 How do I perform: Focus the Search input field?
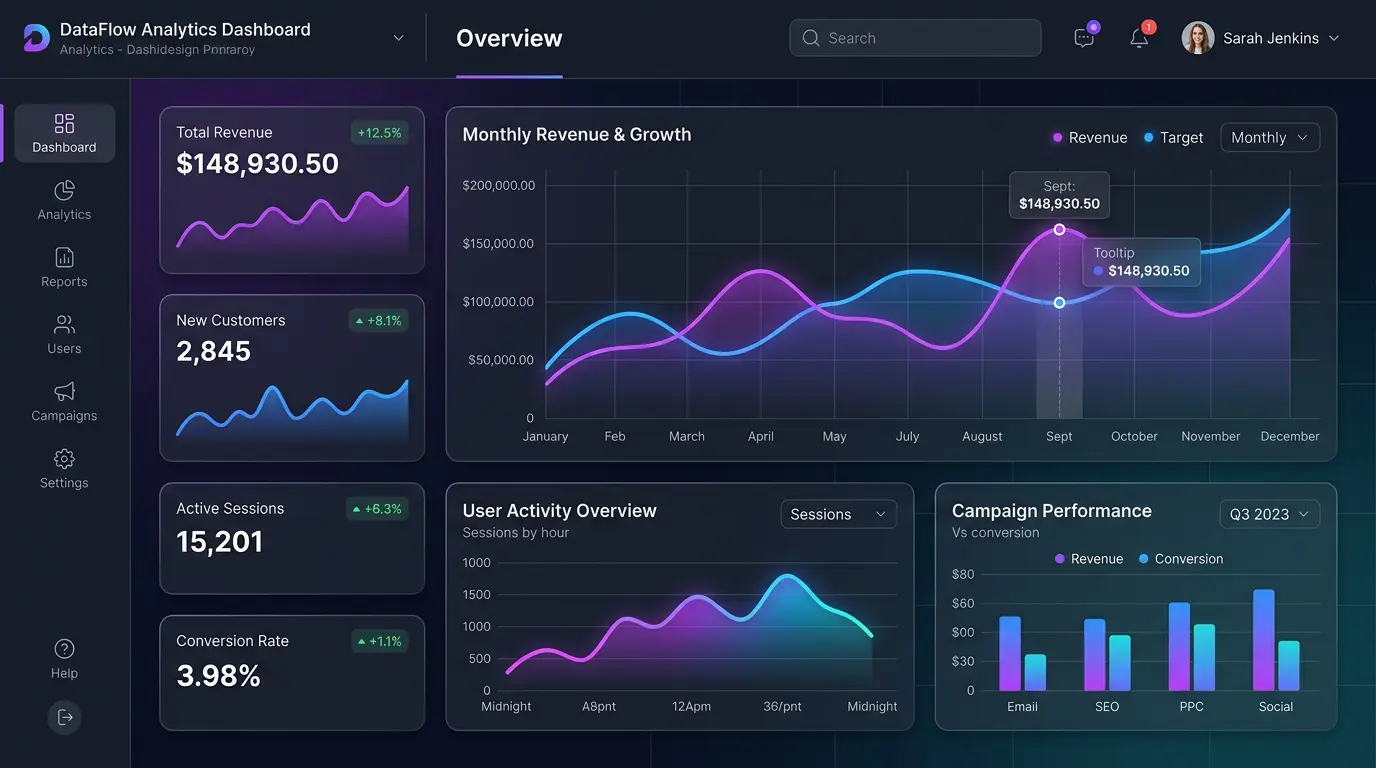pos(915,38)
